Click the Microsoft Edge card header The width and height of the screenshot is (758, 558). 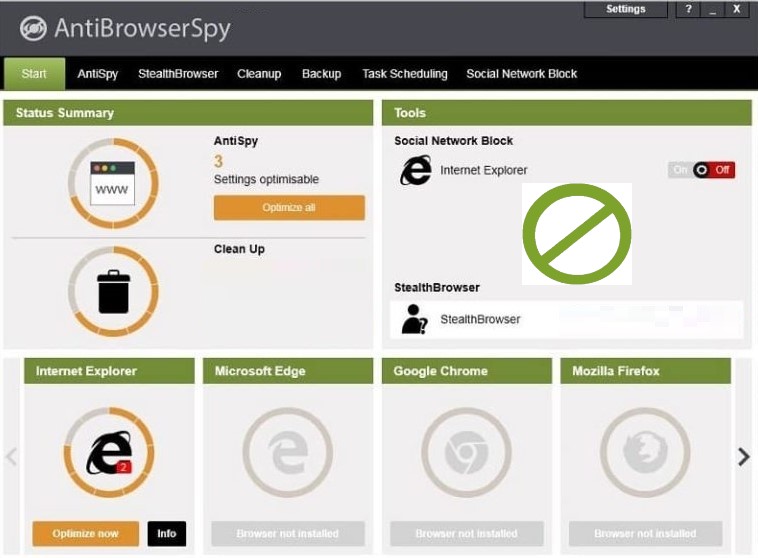pos(288,371)
